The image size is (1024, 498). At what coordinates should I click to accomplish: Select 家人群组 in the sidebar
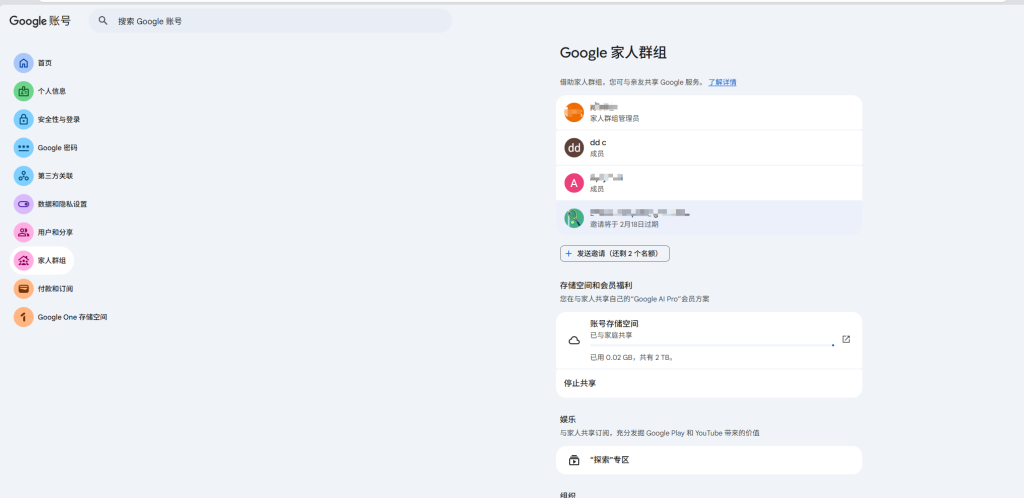(42, 260)
